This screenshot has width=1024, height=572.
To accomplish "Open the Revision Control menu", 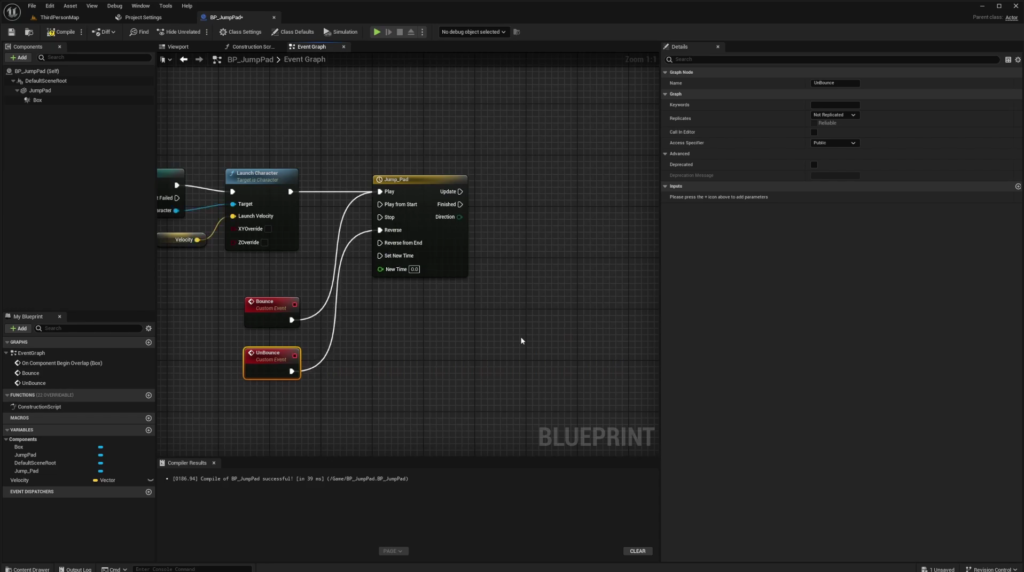I will (x=991, y=569).
